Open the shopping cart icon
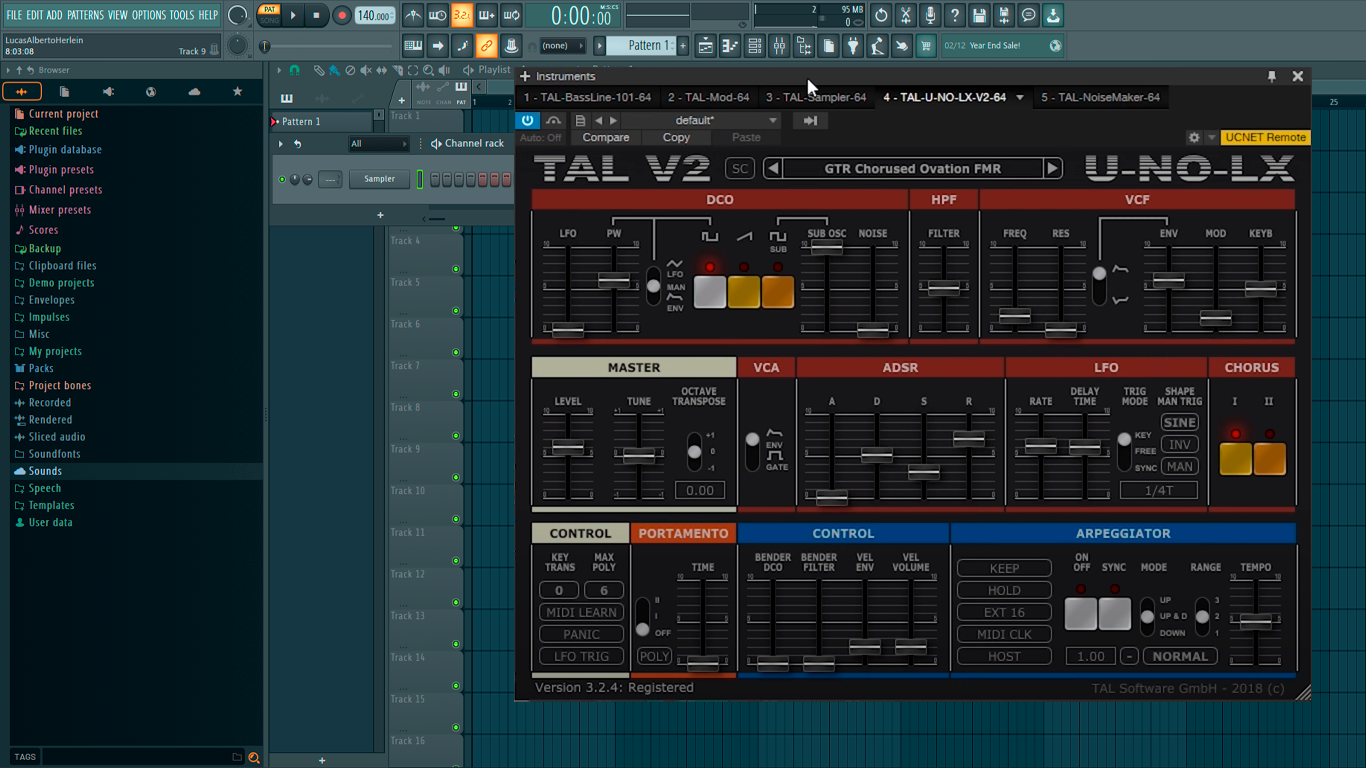The image size is (1366, 768). [x=926, y=45]
